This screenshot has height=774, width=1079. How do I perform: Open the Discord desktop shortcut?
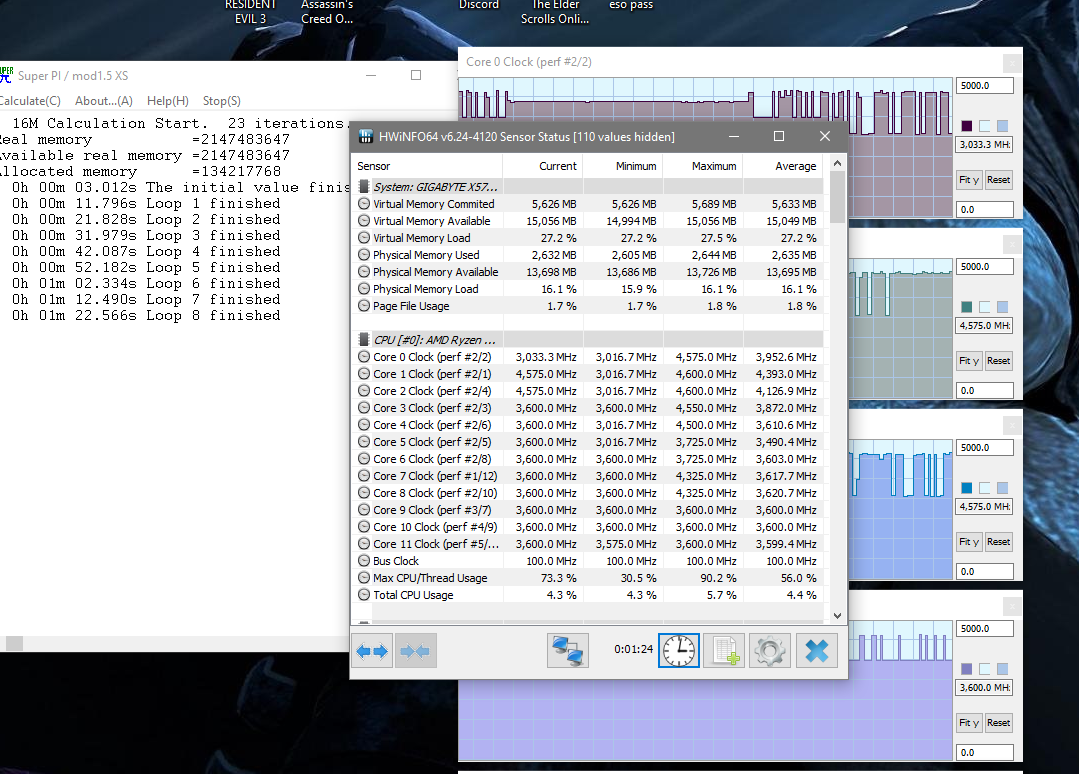(x=479, y=5)
